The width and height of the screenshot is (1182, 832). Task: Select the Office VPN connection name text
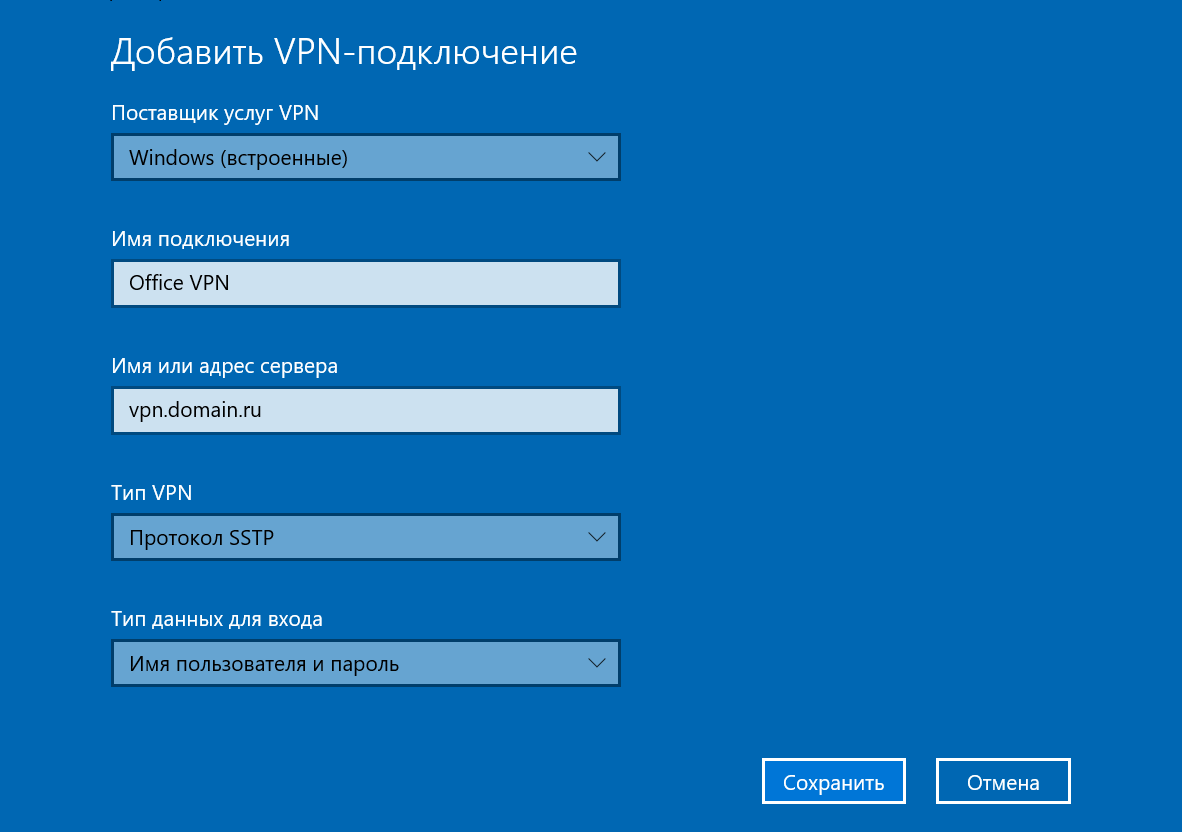(181, 283)
